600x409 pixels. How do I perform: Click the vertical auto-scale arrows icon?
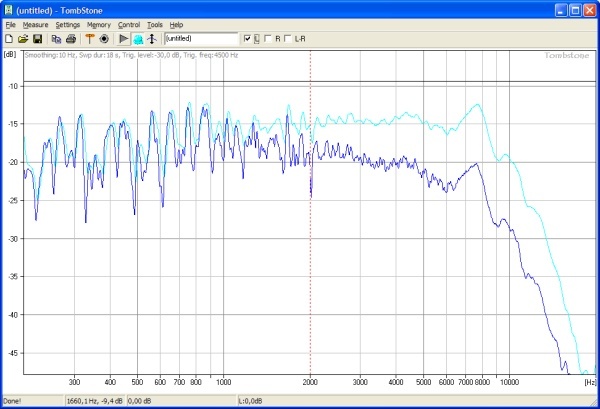pos(152,39)
